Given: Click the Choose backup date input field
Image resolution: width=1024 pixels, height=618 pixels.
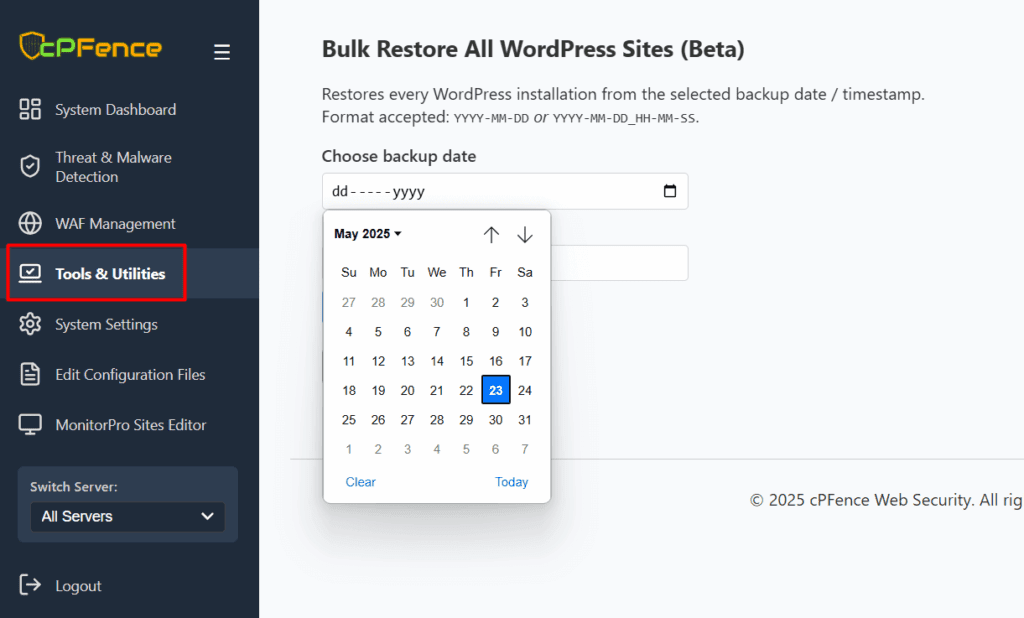Looking at the screenshot, I should (490, 191).
